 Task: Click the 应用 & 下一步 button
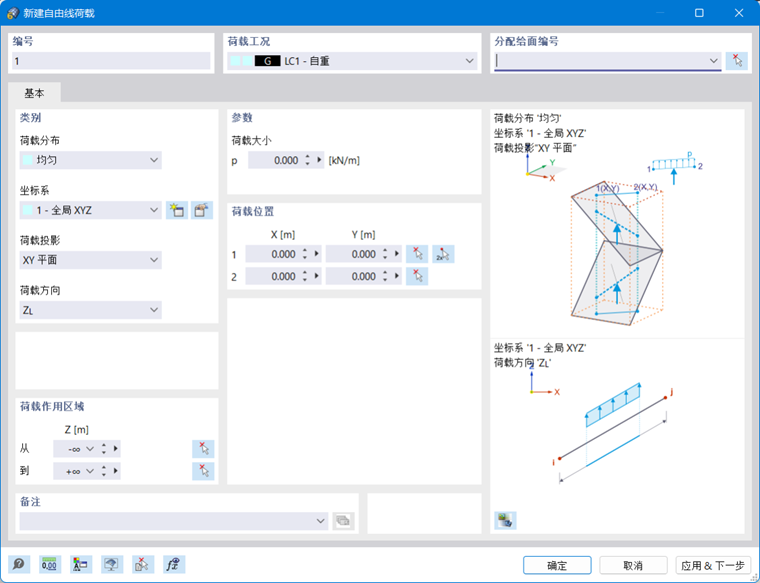coord(713,565)
